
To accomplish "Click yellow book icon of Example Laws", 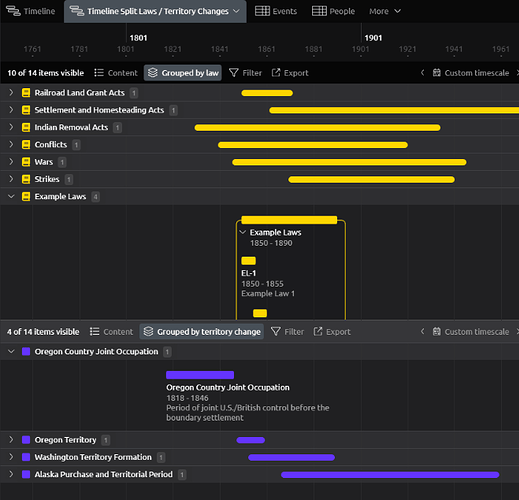I will click(x=26, y=197).
